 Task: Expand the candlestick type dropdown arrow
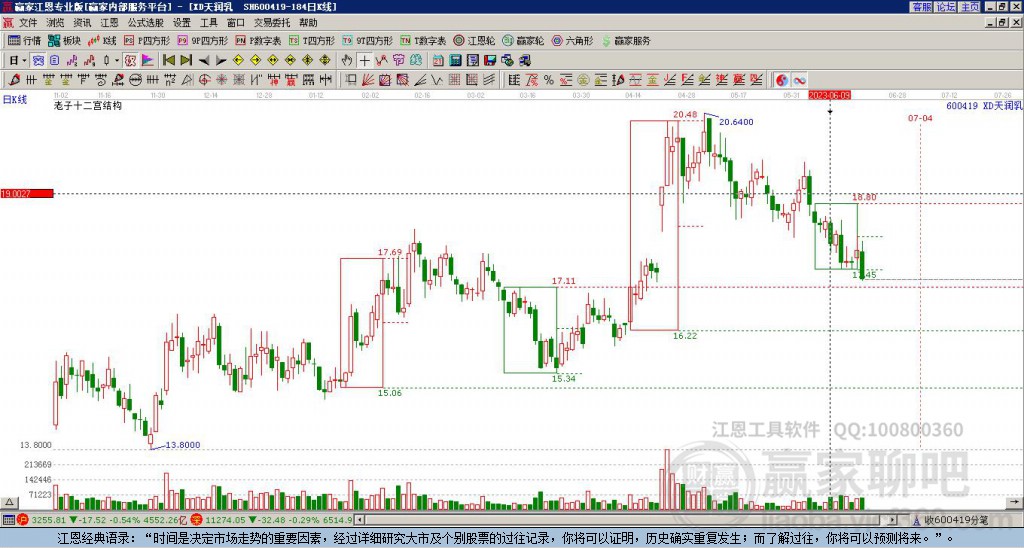tap(116, 61)
